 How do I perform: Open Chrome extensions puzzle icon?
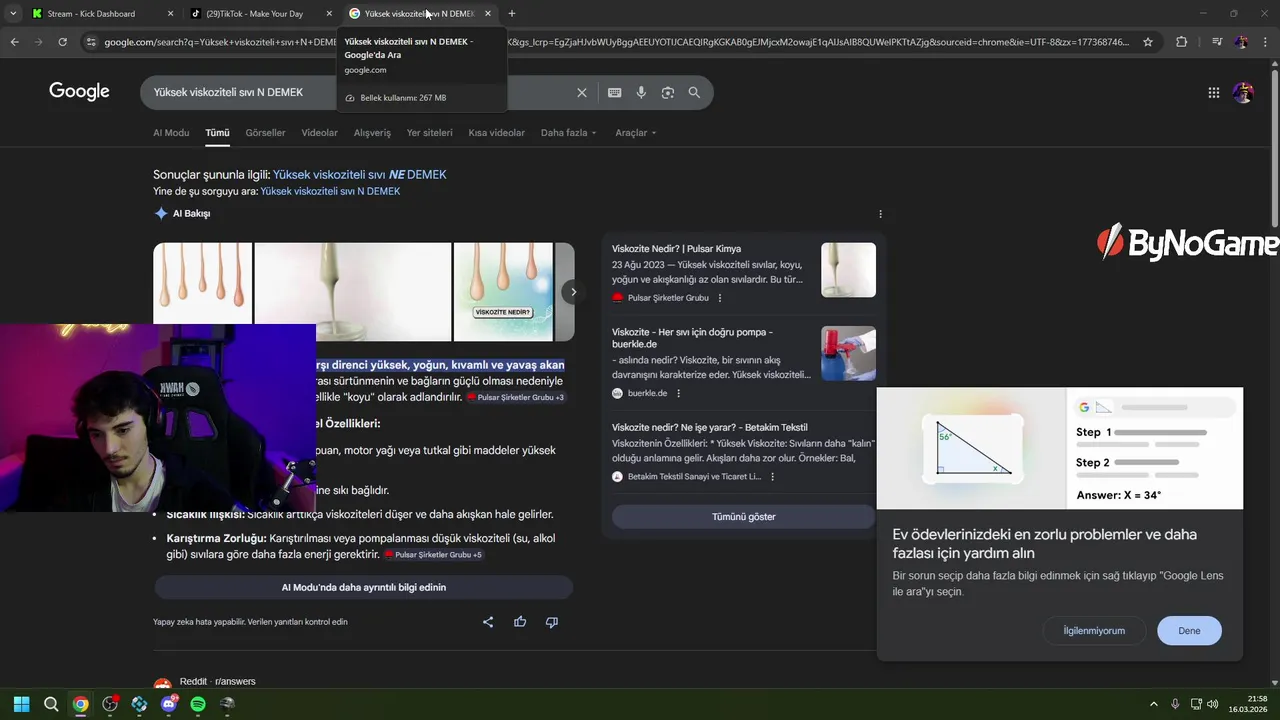coord(1181,42)
